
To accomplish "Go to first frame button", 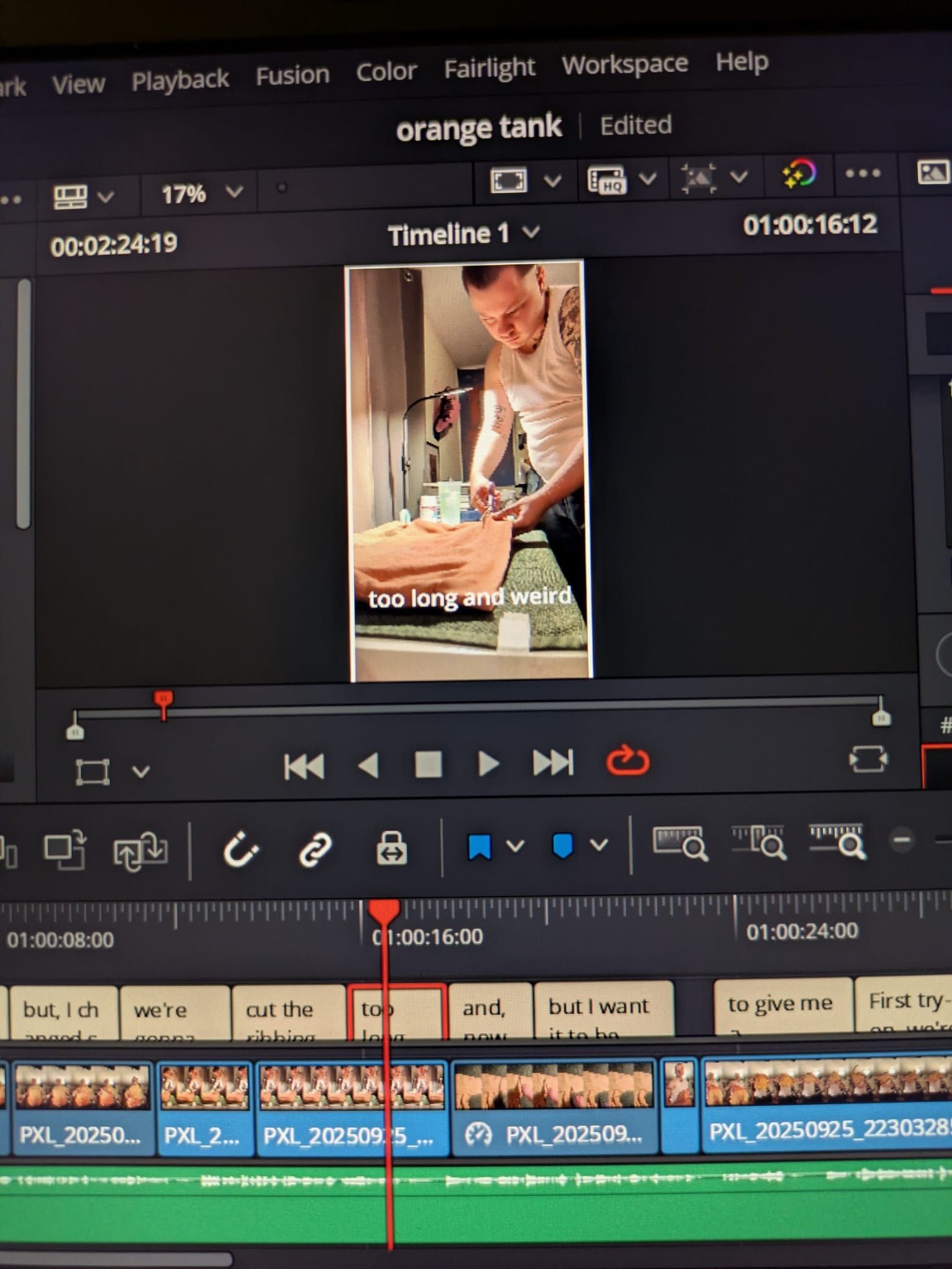I will point(304,766).
